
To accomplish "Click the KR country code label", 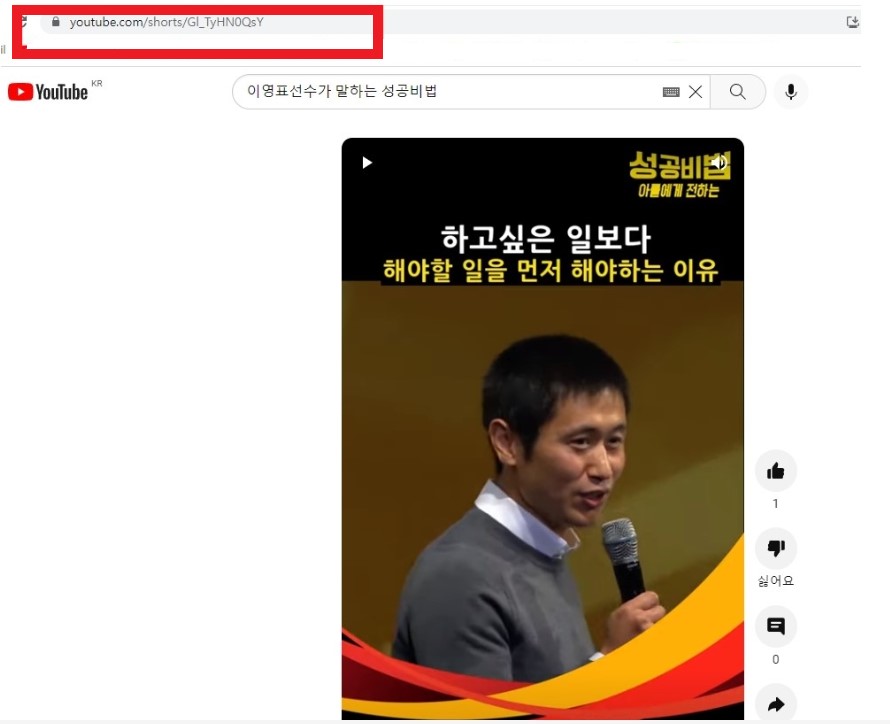I will click(97, 83).
